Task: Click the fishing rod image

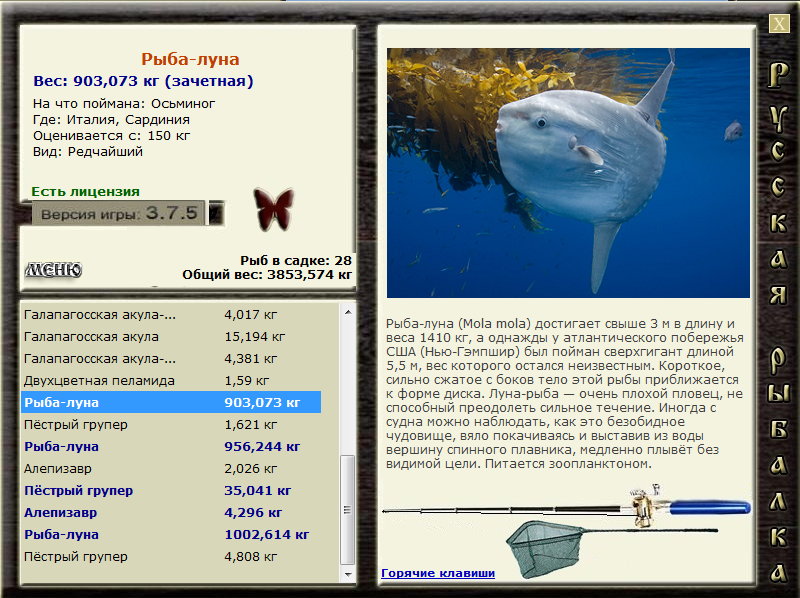Action: (x=566, y=505)
